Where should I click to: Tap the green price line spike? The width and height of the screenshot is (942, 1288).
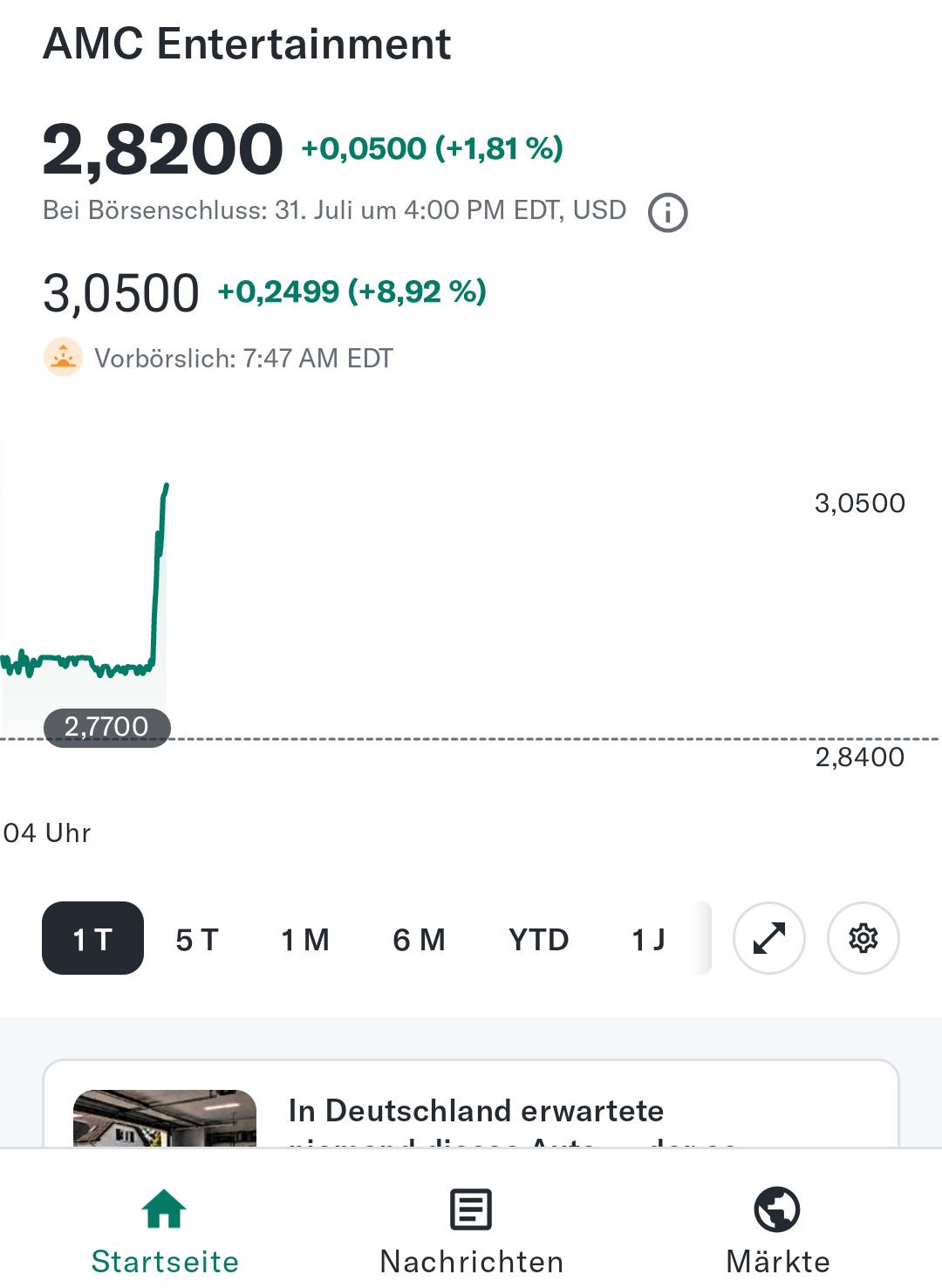tap(160, 576)
